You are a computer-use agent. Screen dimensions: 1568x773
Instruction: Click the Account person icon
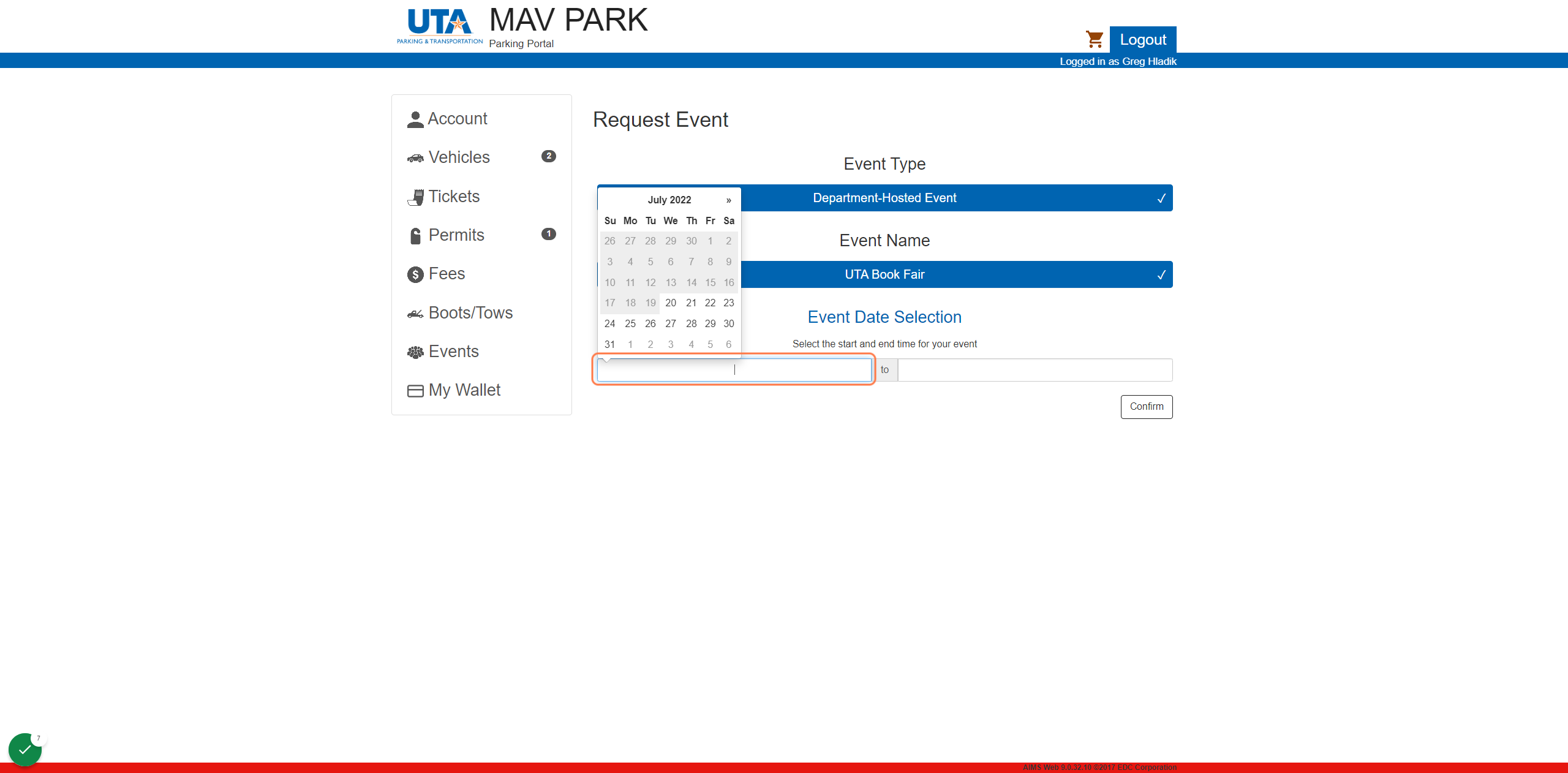pos(415,119)
